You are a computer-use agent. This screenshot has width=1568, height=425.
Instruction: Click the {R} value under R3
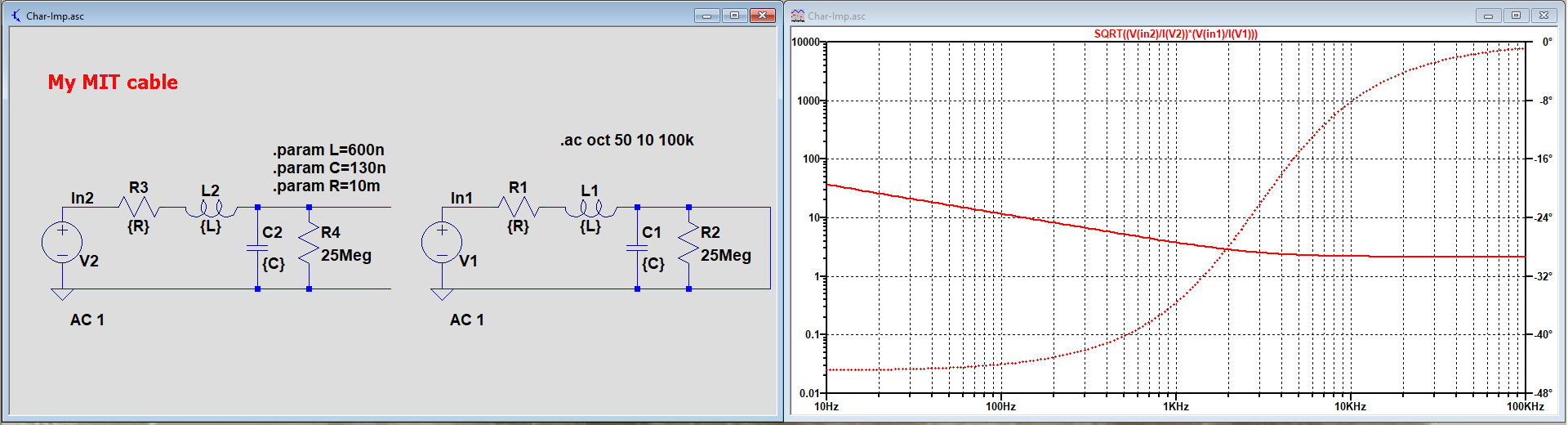pos(139,226)
